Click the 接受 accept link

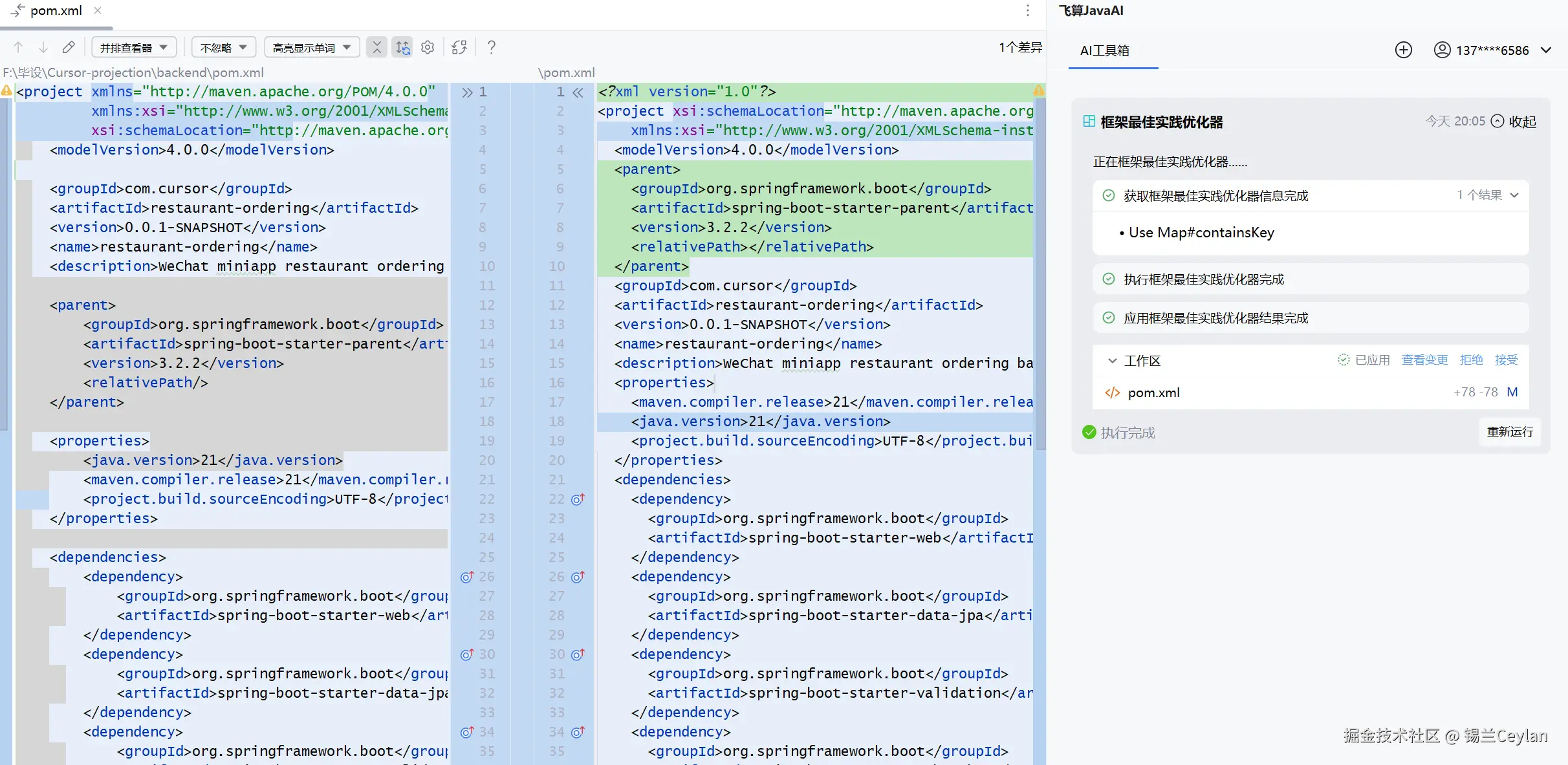click(x=1506, y=360)
